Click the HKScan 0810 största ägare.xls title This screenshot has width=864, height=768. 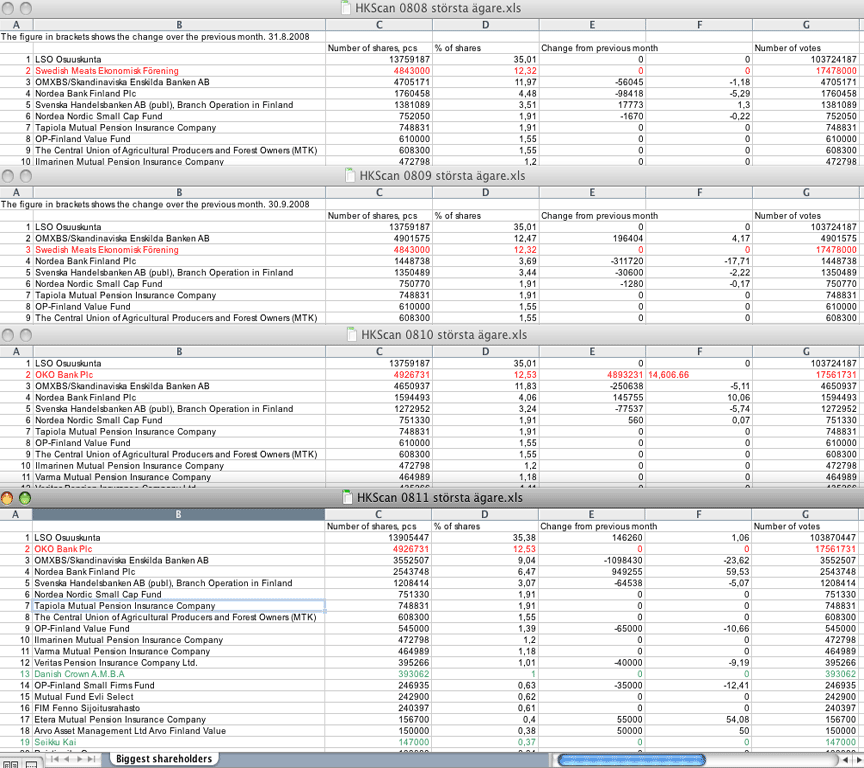(444, 335)
